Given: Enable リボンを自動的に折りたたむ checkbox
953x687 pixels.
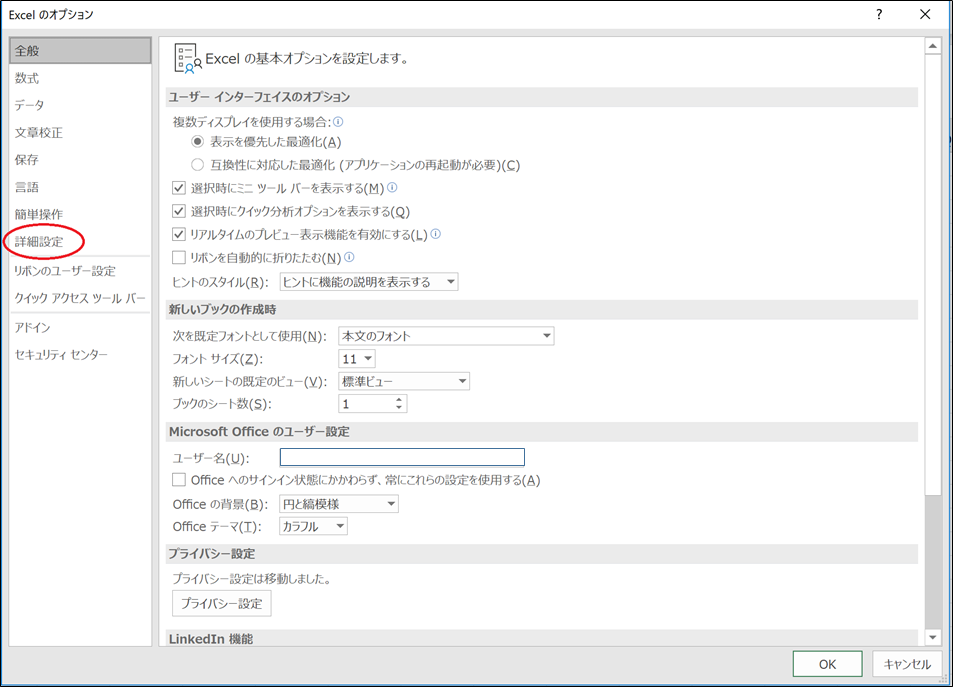Looking at the screenshot, I should (x=179, y=258).
